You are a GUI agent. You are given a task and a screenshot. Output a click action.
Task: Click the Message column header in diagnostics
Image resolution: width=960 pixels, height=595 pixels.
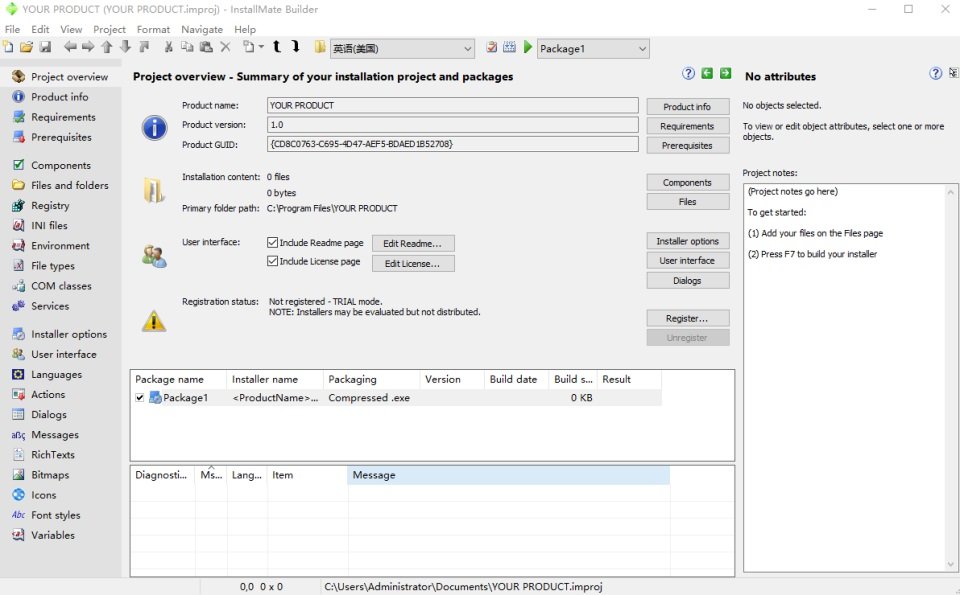point(508,475)
